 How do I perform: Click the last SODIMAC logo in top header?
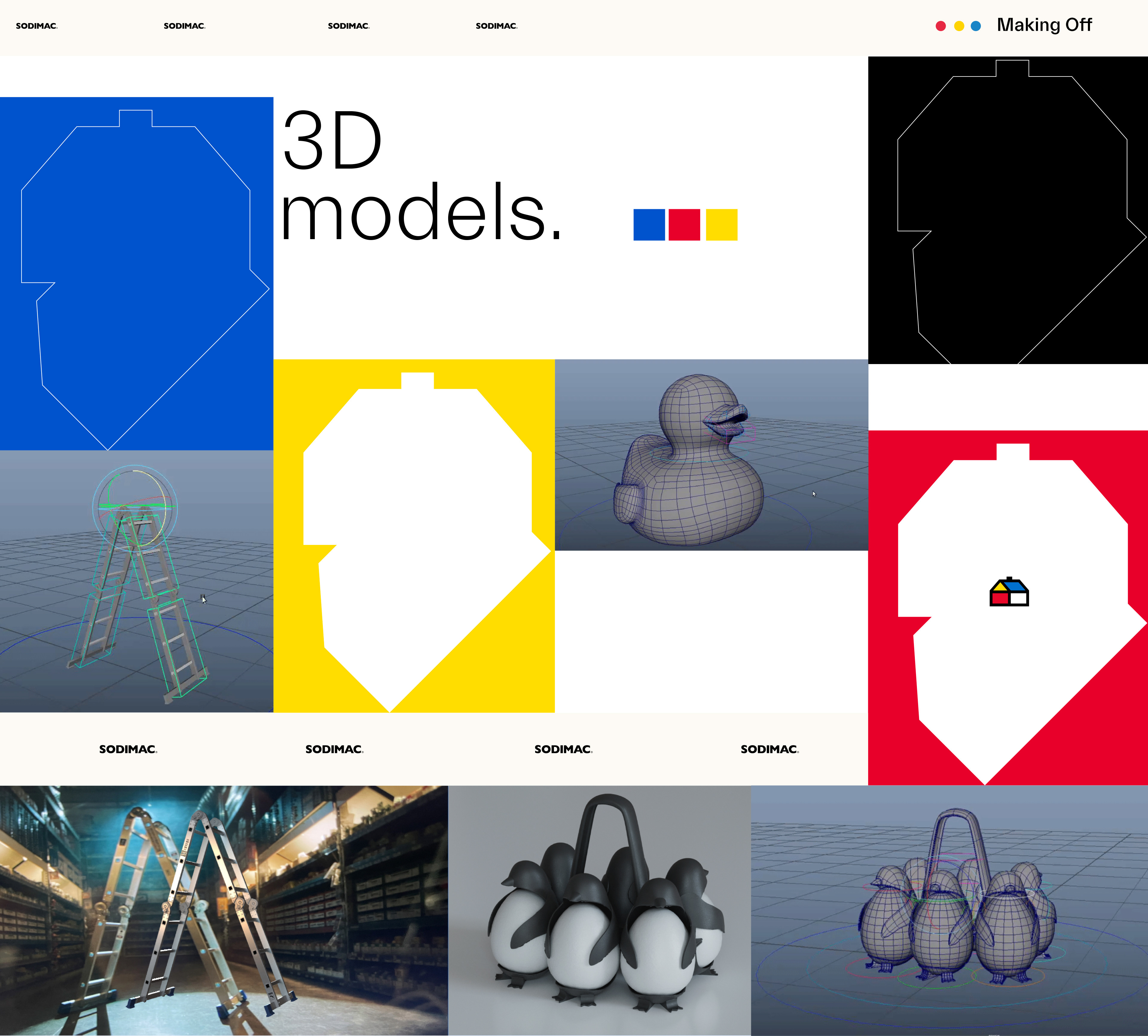coord(497,26)
